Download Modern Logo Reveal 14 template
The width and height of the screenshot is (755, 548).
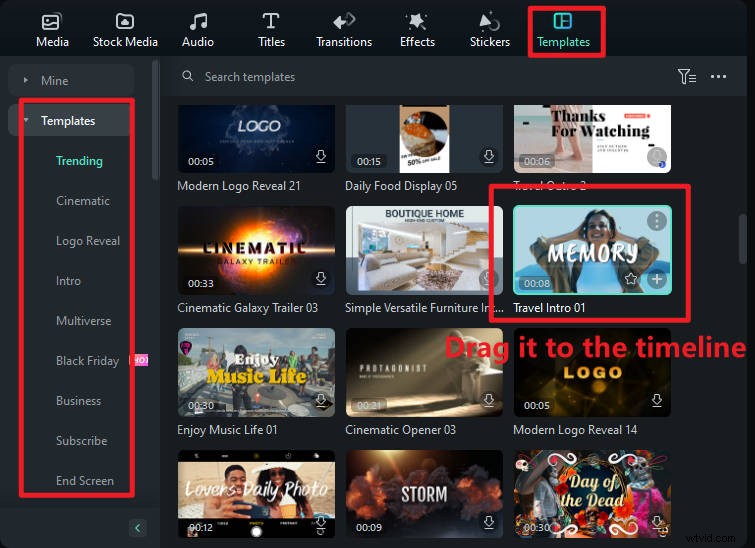point(657,400)
